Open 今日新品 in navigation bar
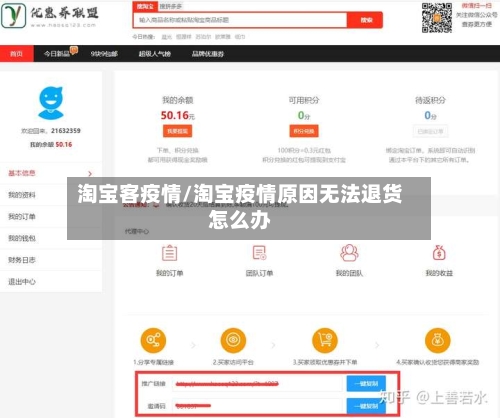Screen dimensions: 500x418 (57, 54)
